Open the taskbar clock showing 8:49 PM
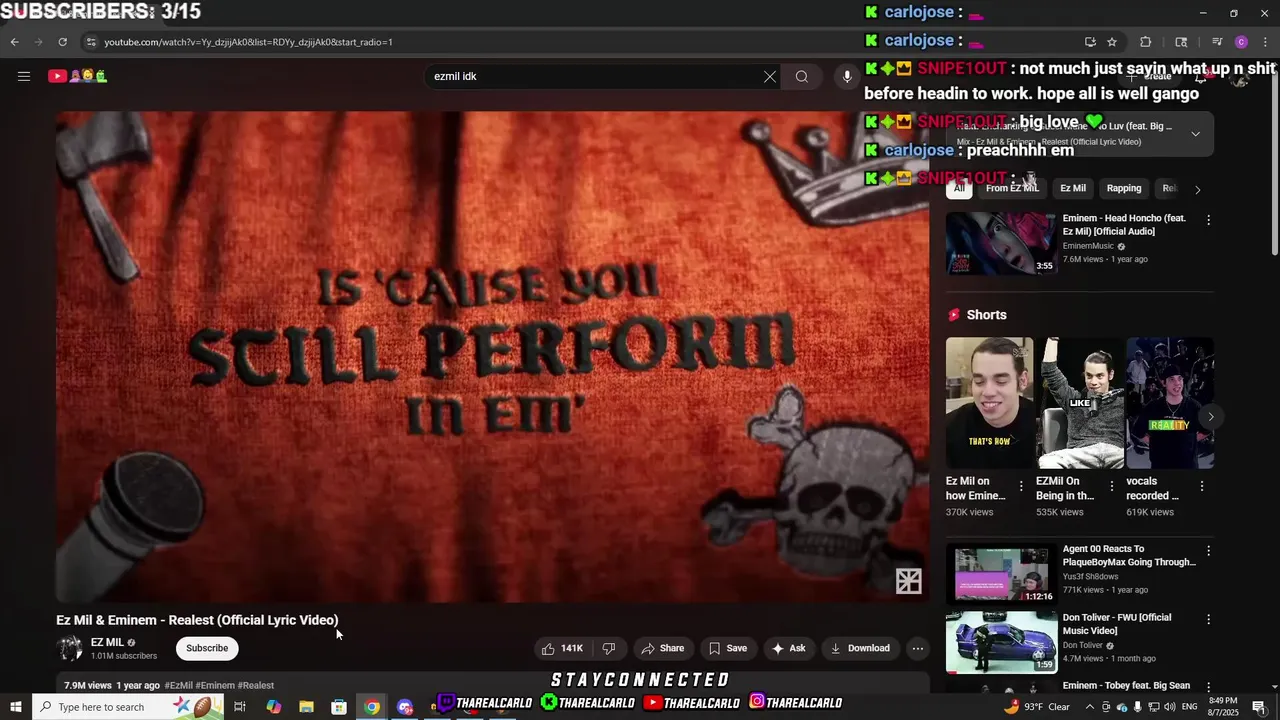 1223,707
